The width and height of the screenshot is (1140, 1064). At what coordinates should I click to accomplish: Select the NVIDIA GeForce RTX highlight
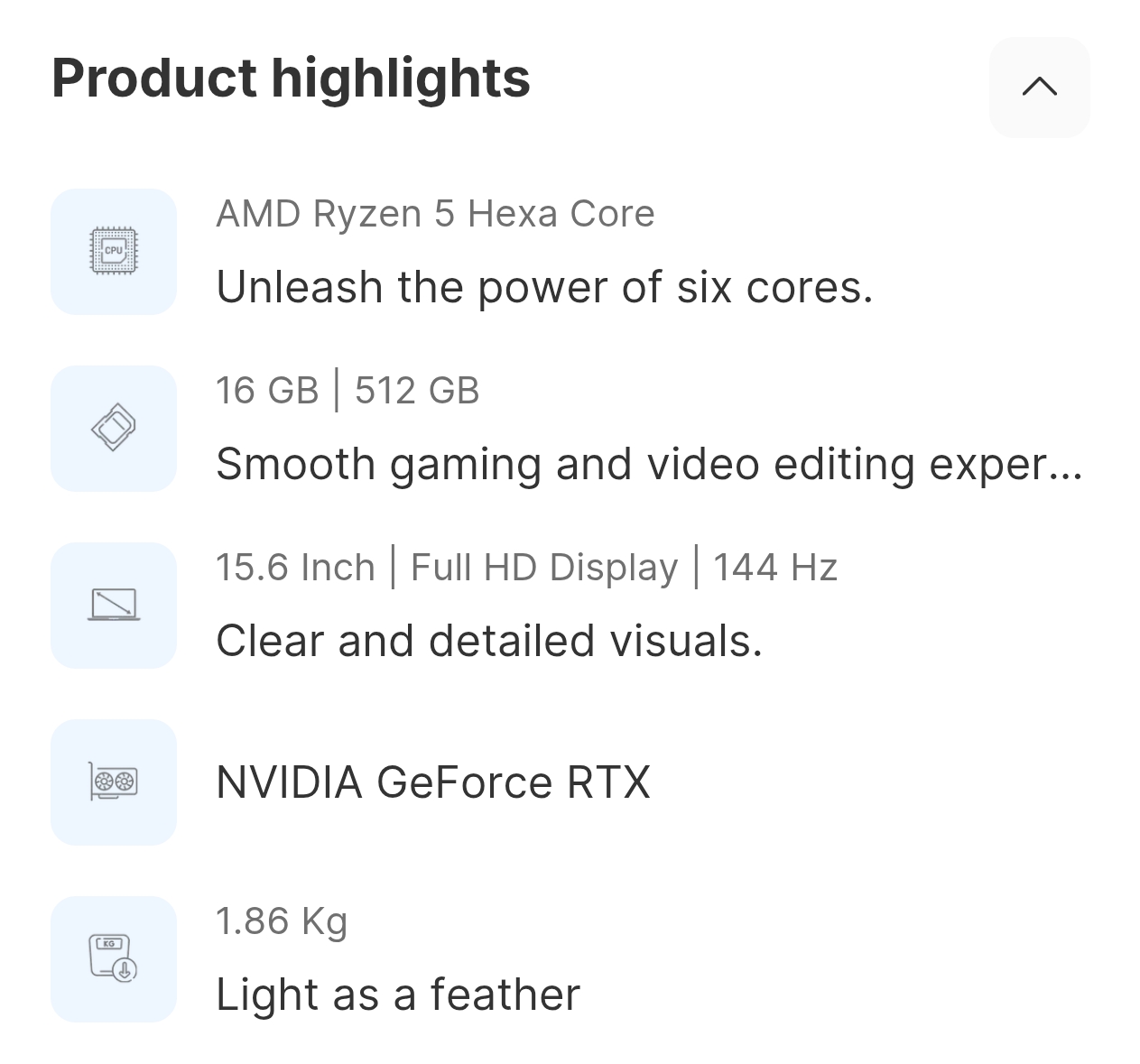tap(433, 782)
